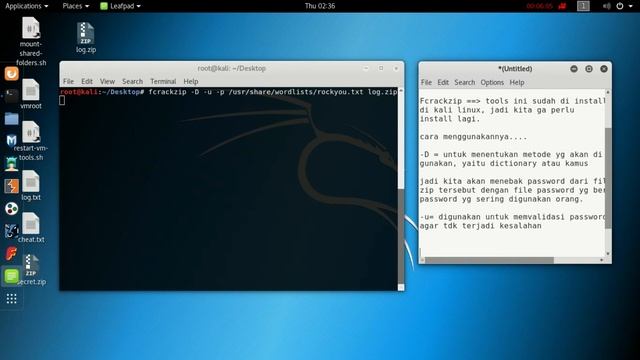Screen dimensions: 640x360
Task: Minimize the Leafpad window
Action: click(574, 69)
